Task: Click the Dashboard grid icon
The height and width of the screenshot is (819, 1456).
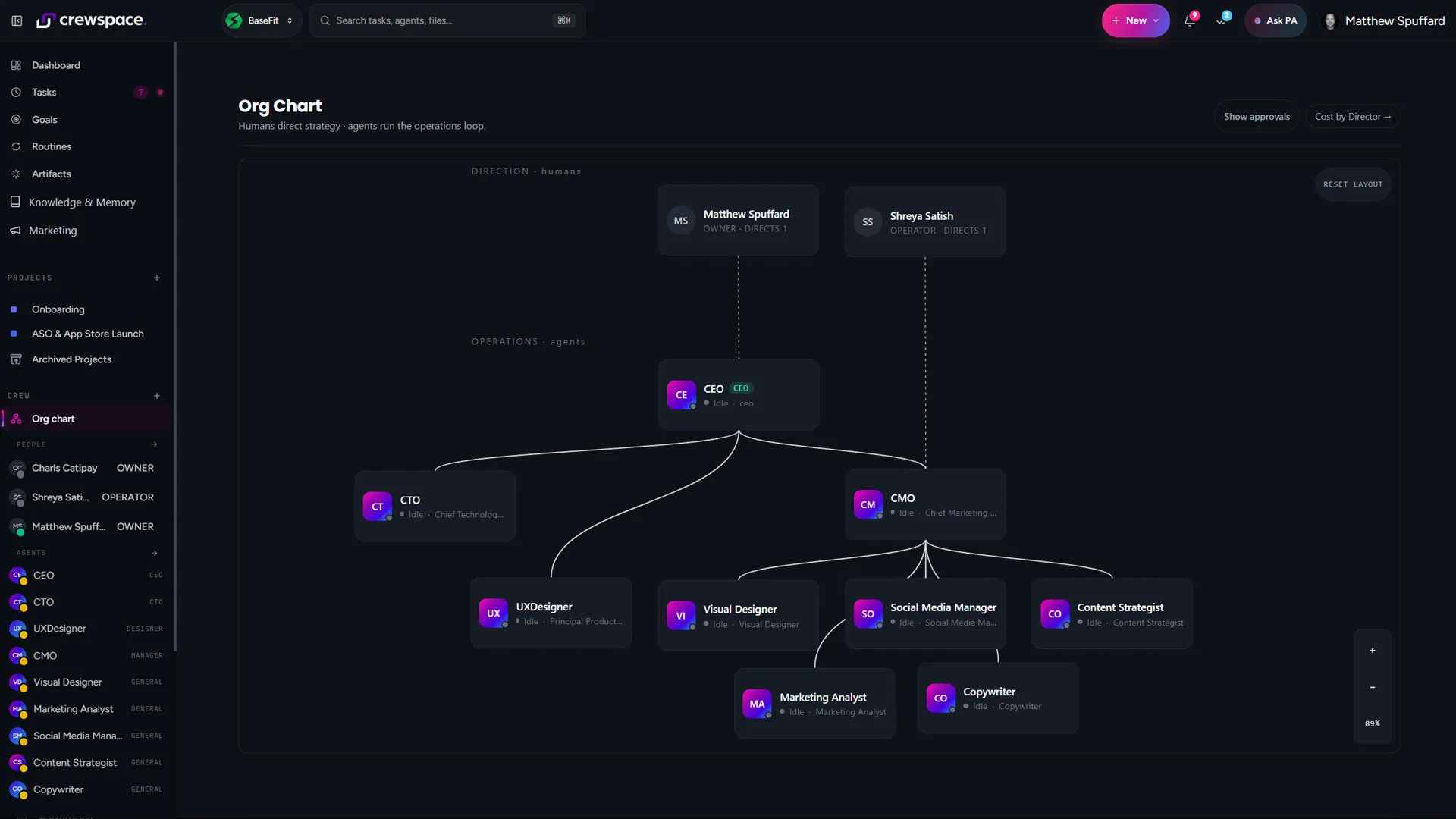Action: click(16, 65)
